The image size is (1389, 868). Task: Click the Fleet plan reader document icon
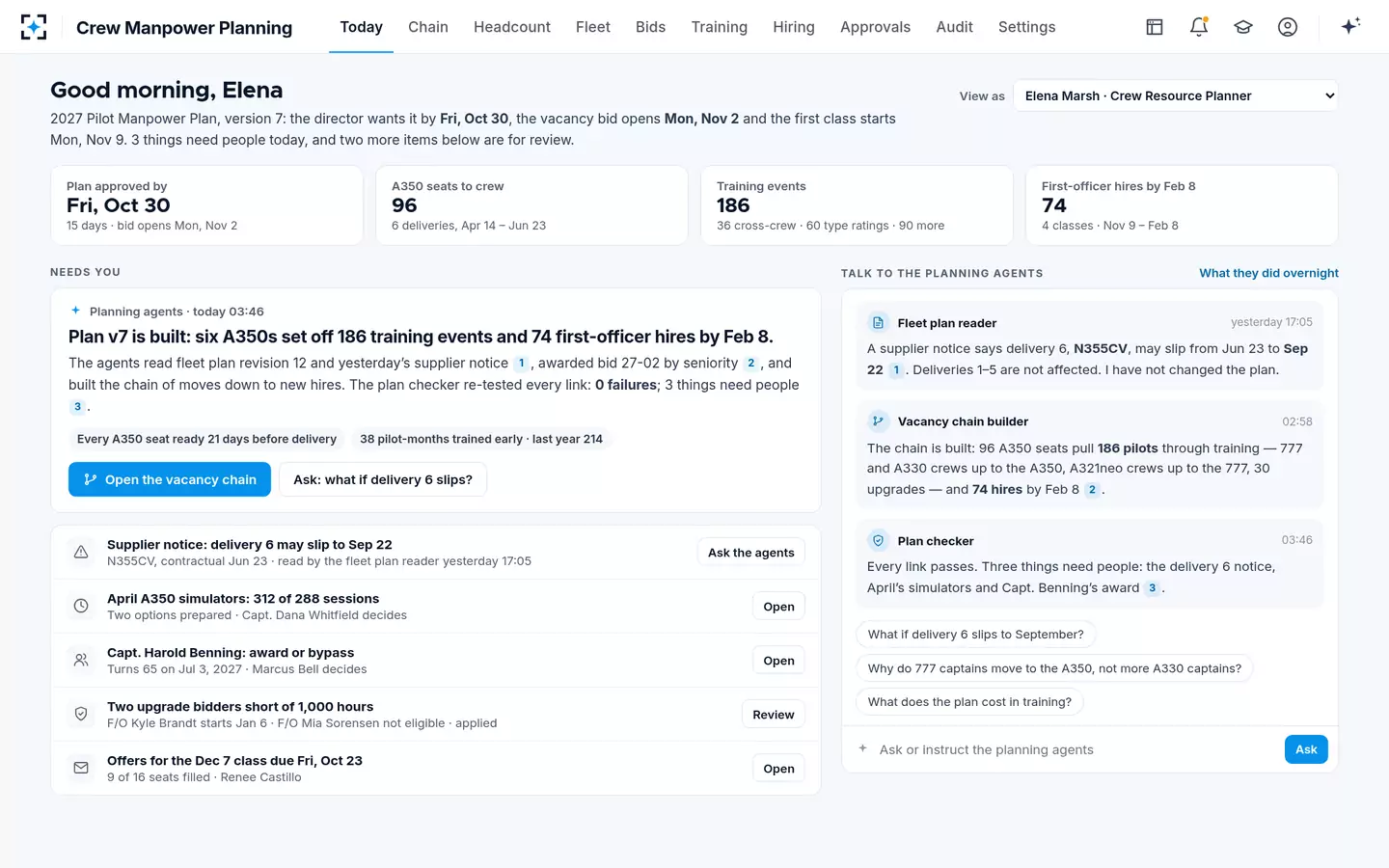pos(878,323)
